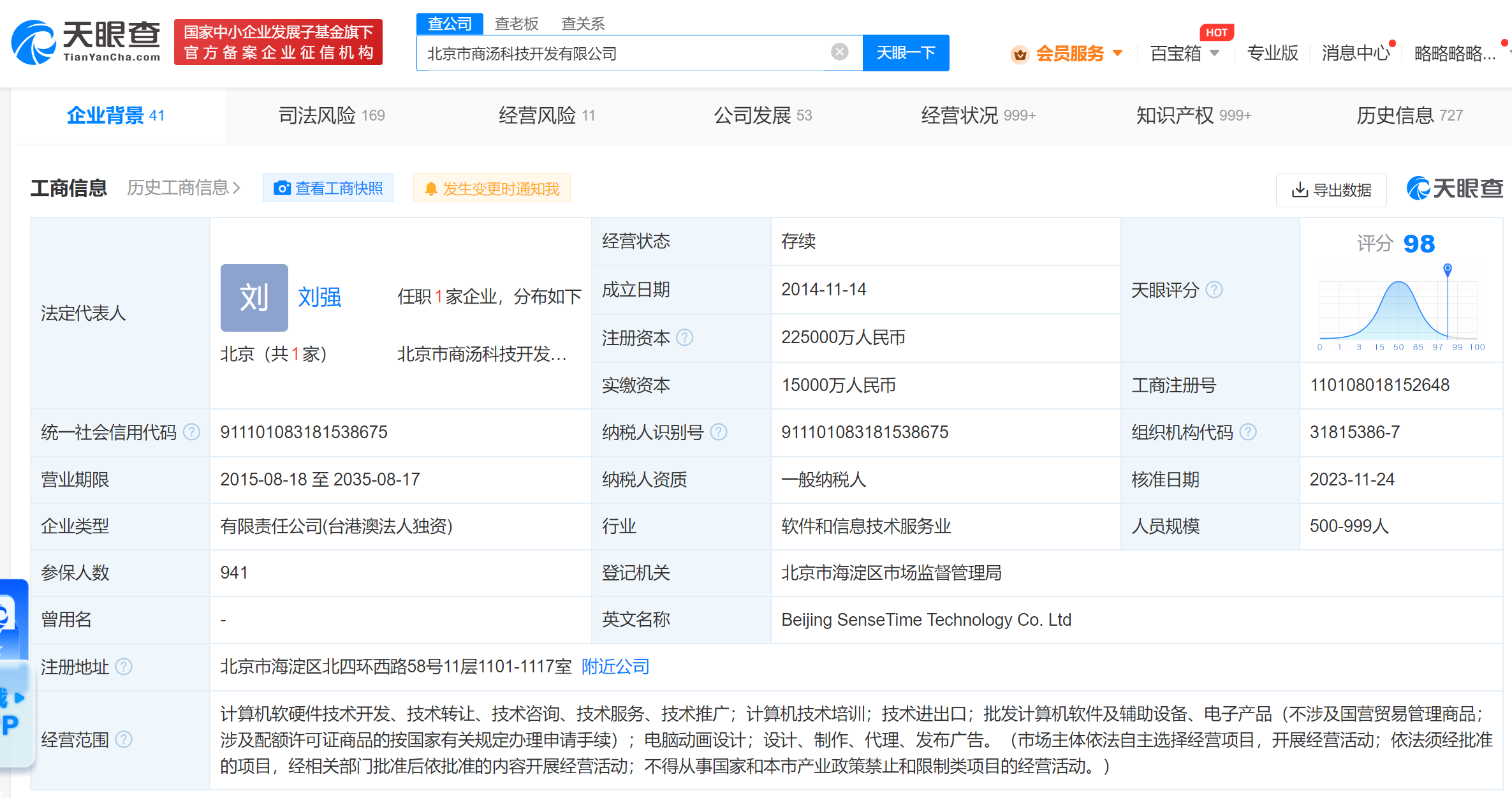Open 历史工商信息 via its chevron link

(x=184, y=188)
